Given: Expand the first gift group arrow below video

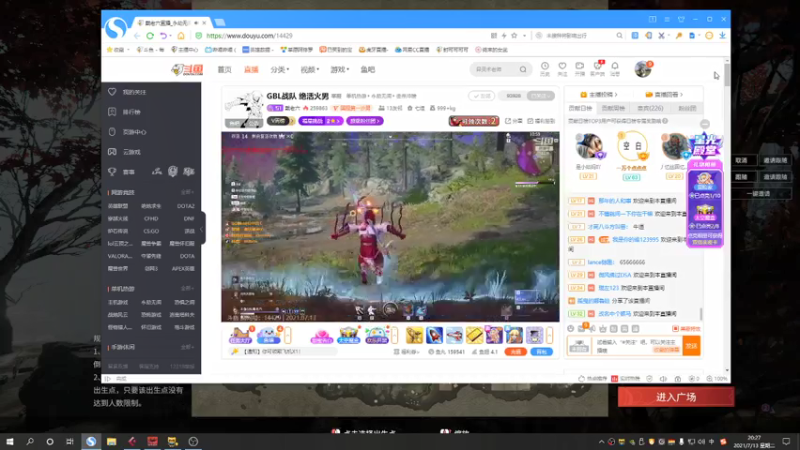Looking at the screenshot, I should click(288, 335).
